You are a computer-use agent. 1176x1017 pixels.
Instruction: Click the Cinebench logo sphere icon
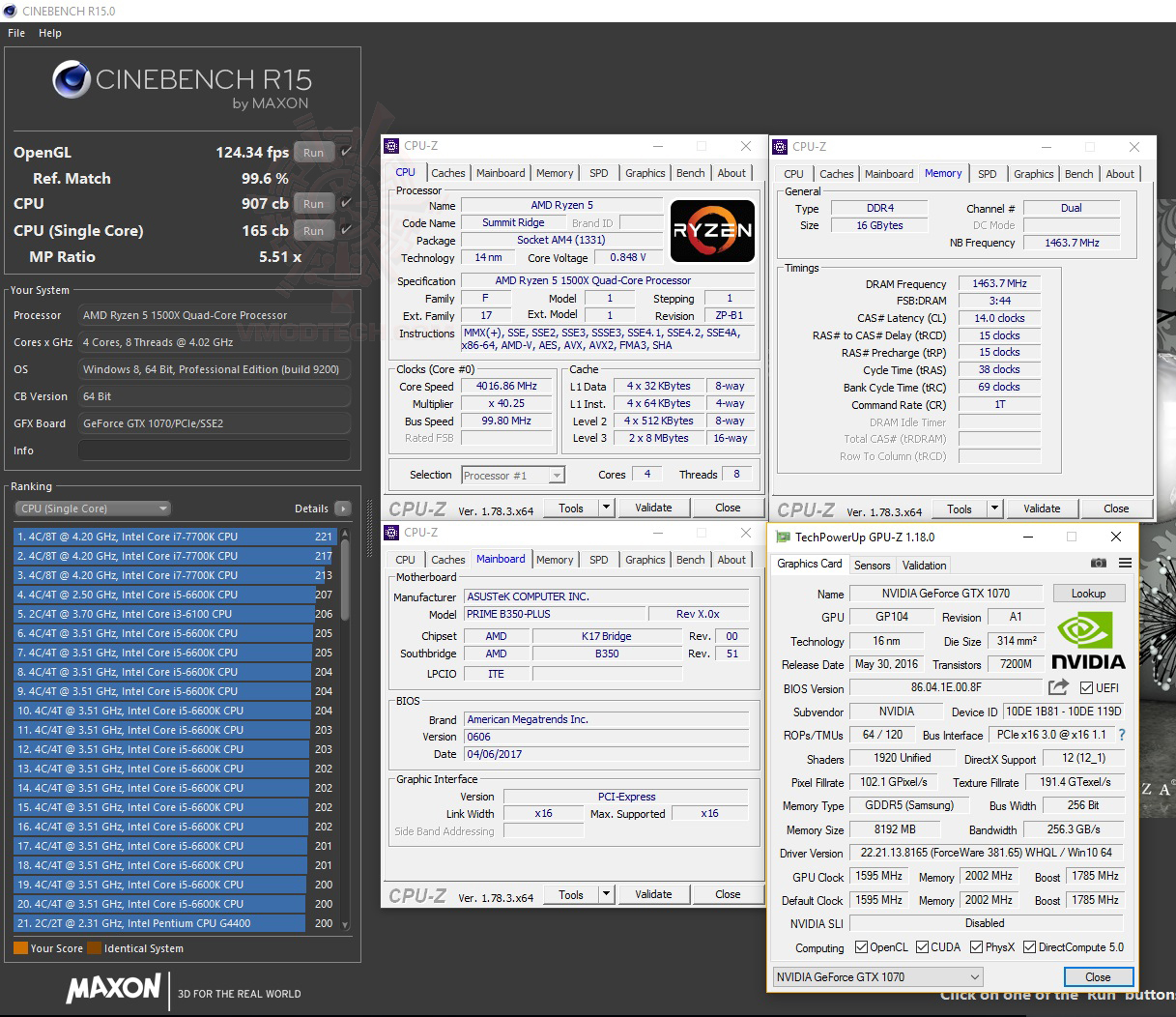click(x=72, y=79)
